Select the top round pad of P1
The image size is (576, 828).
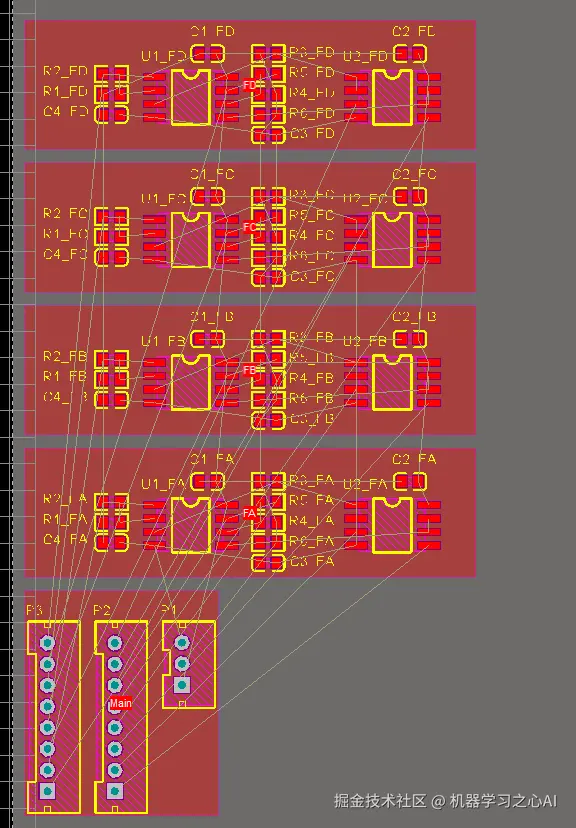click(182, 643)
